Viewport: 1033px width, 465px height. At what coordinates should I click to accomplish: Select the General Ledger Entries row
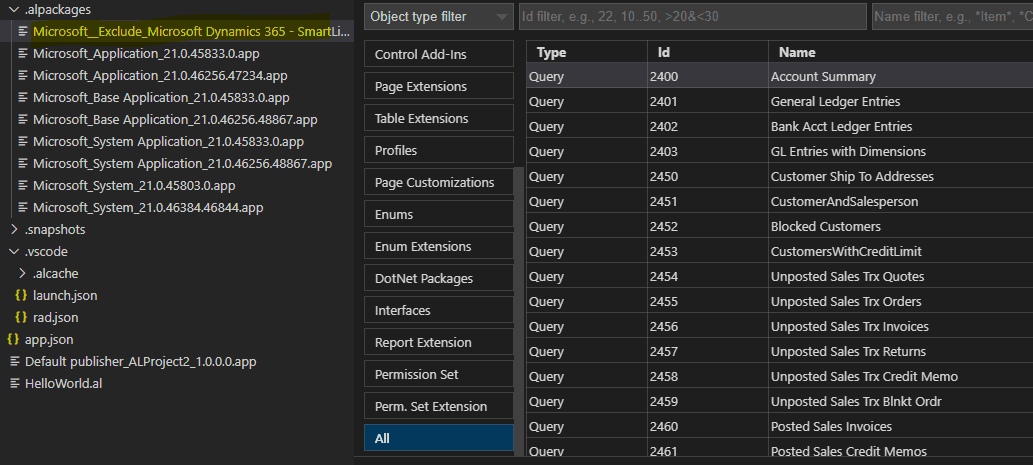click(779, 101)
